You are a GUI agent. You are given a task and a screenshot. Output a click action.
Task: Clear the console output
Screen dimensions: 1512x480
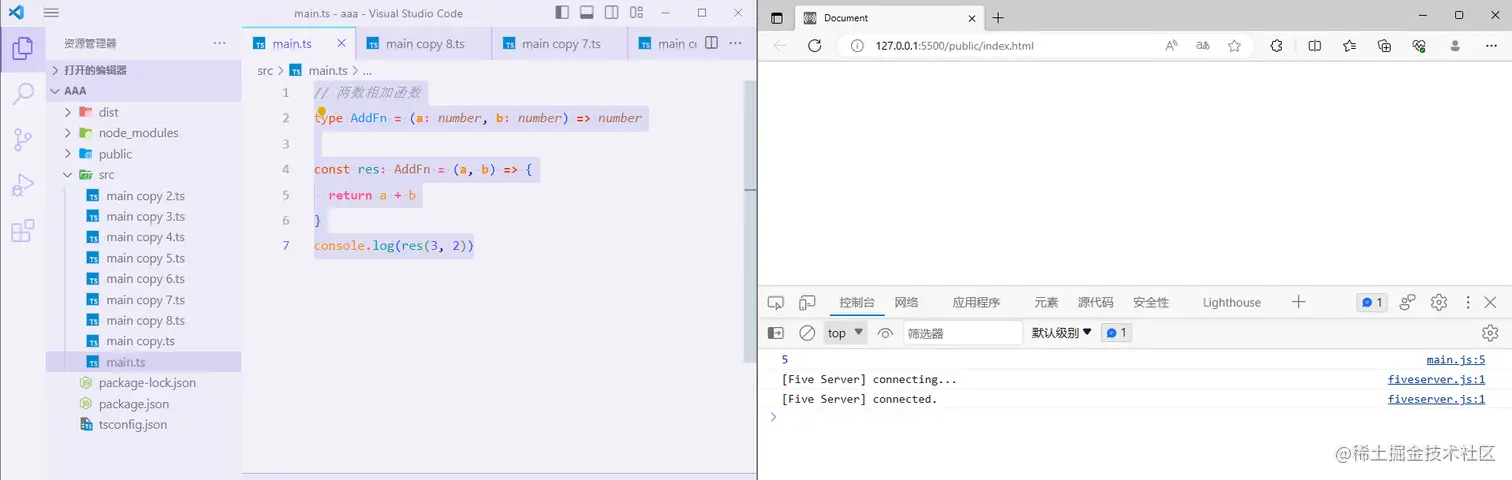pos(807,333)
